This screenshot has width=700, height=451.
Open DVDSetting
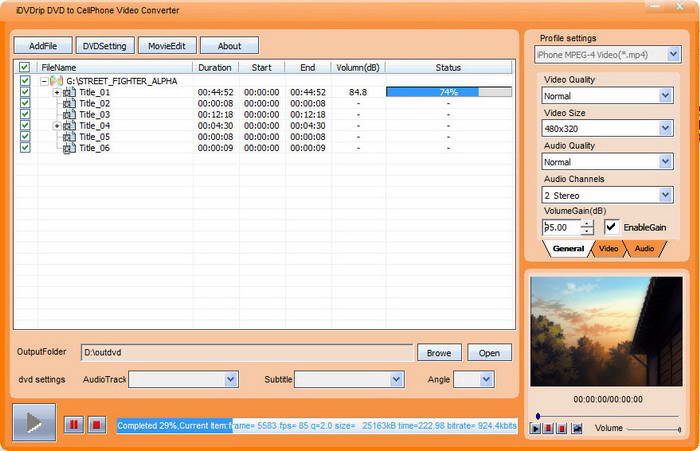(104, 46)
